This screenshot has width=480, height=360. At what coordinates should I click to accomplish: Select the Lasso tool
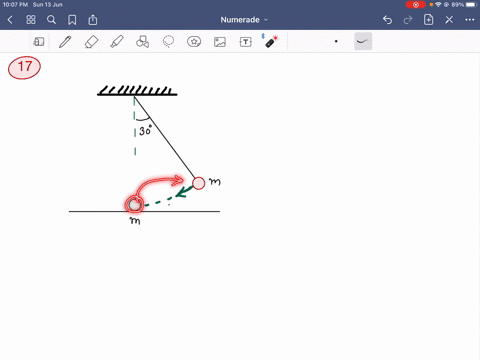point(168,42)
